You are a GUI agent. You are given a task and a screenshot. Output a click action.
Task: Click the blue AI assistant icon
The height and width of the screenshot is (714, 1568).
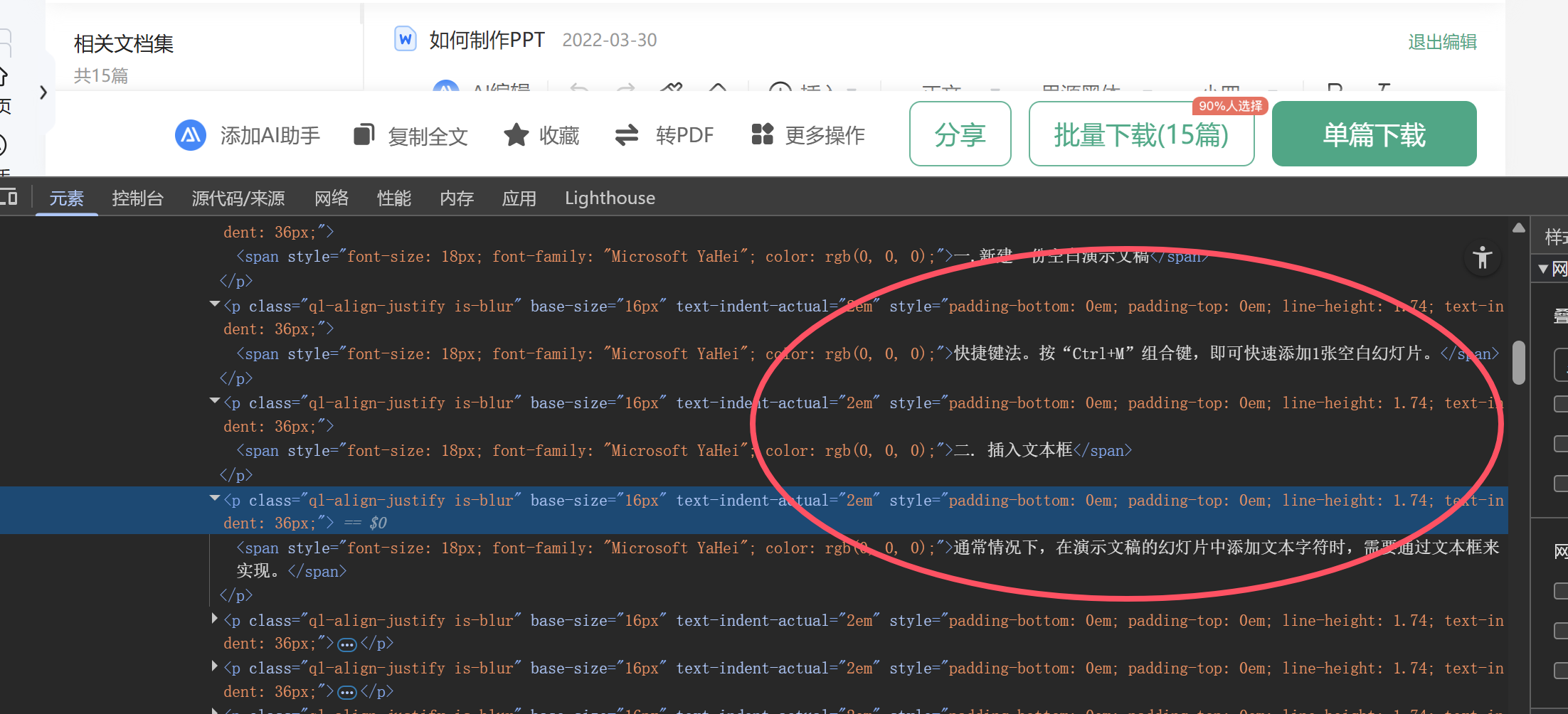pyautogui.click(x=190, y=134)
